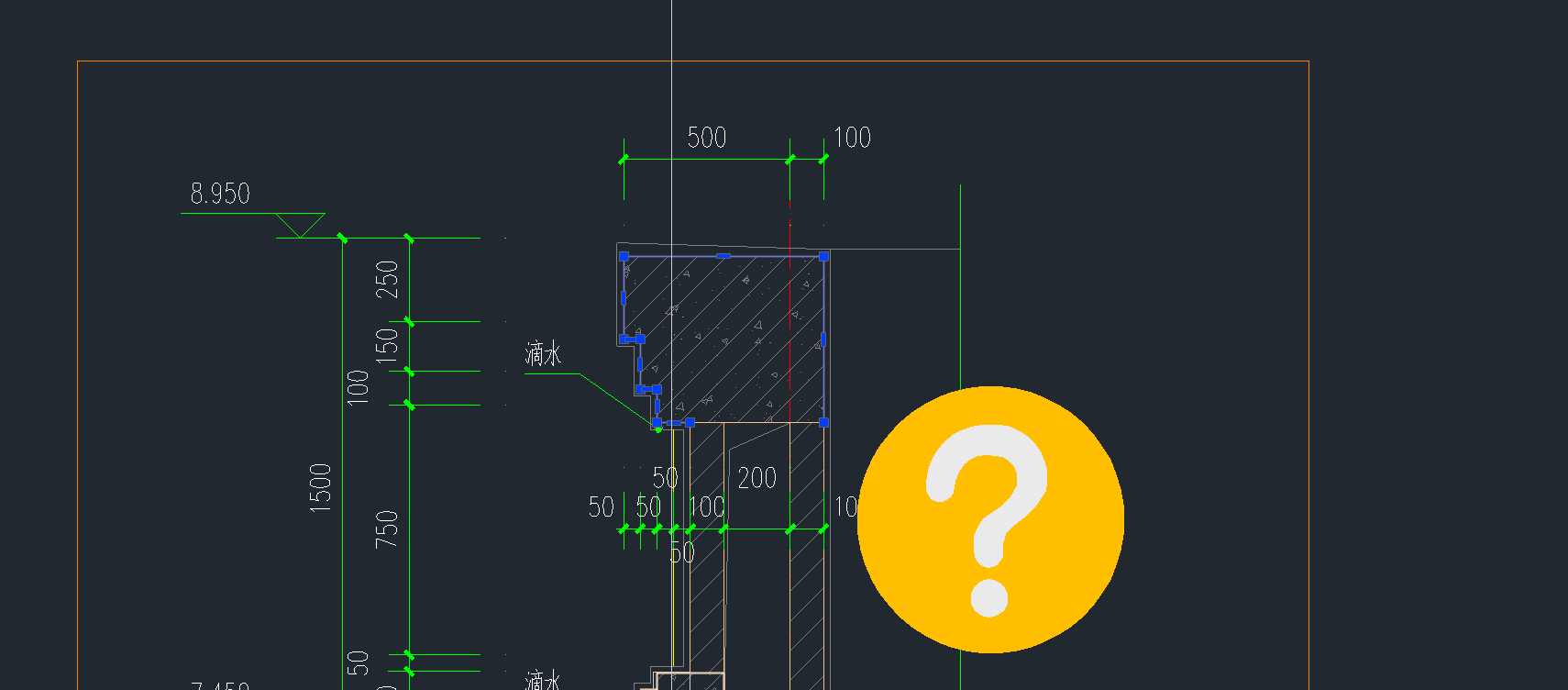Select the "8.950" elevation label
This screenshot has width=1568, height=690.
point(220,194)
